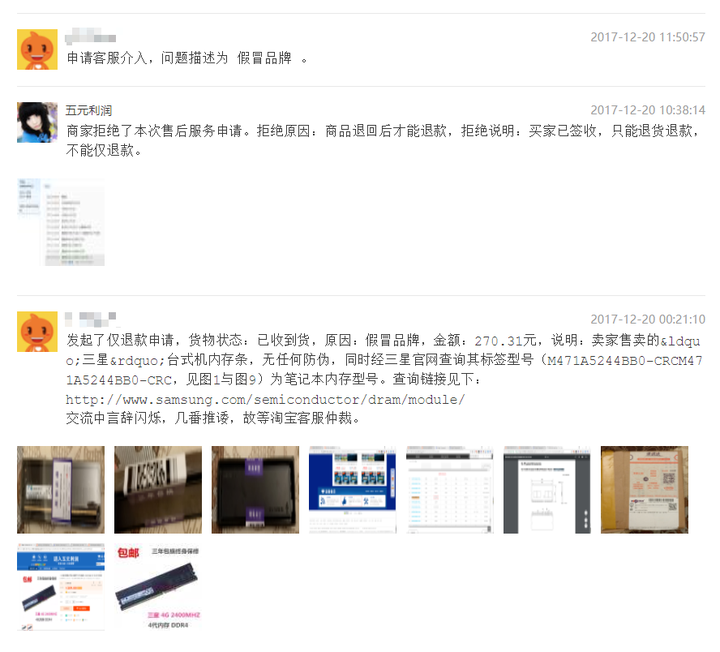Open eighth thumbnail of product listing page

tap(61, 587)
